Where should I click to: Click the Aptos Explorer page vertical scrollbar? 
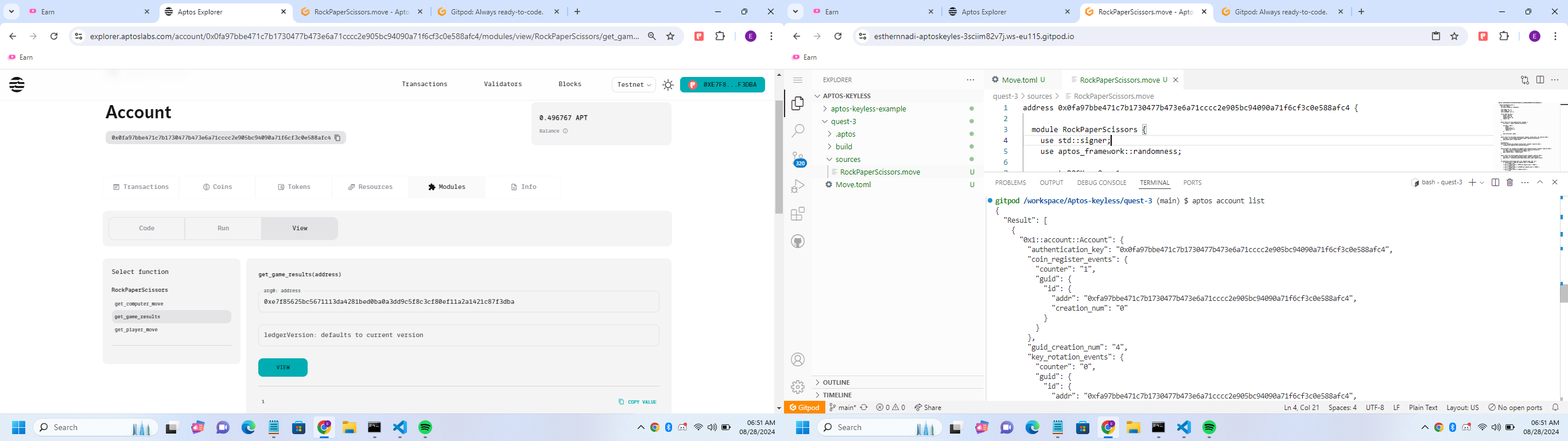(x=778, y=157)
